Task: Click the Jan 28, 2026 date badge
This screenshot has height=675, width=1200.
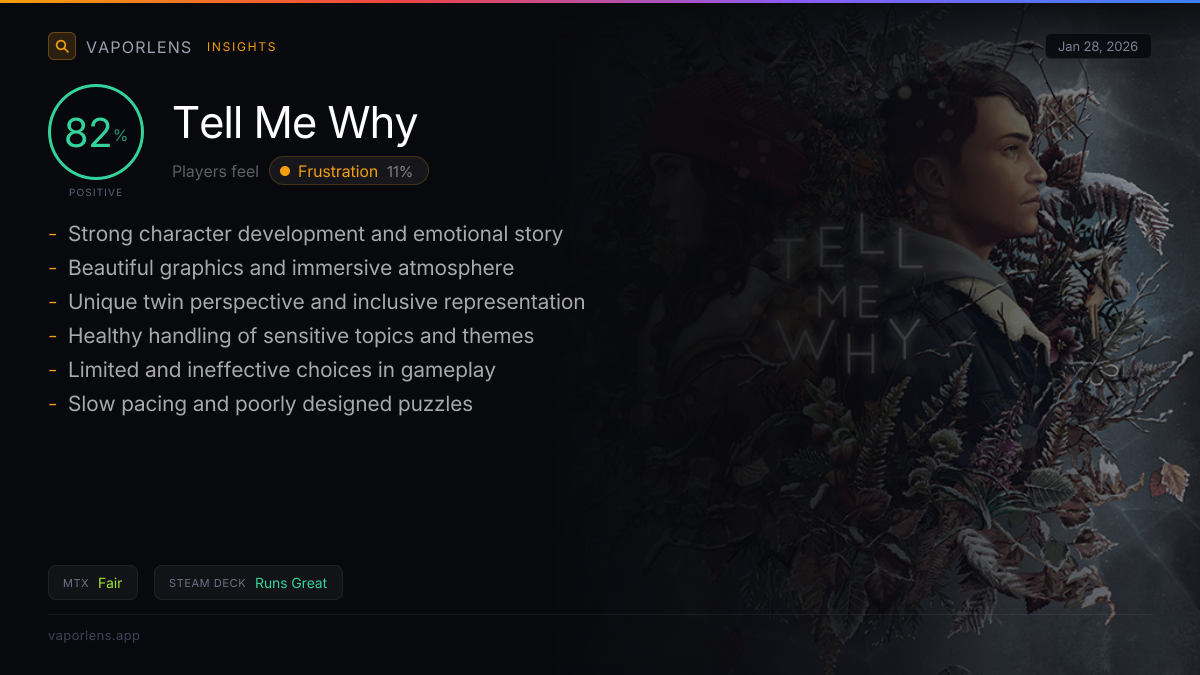Action: (x=1097, y=47)
